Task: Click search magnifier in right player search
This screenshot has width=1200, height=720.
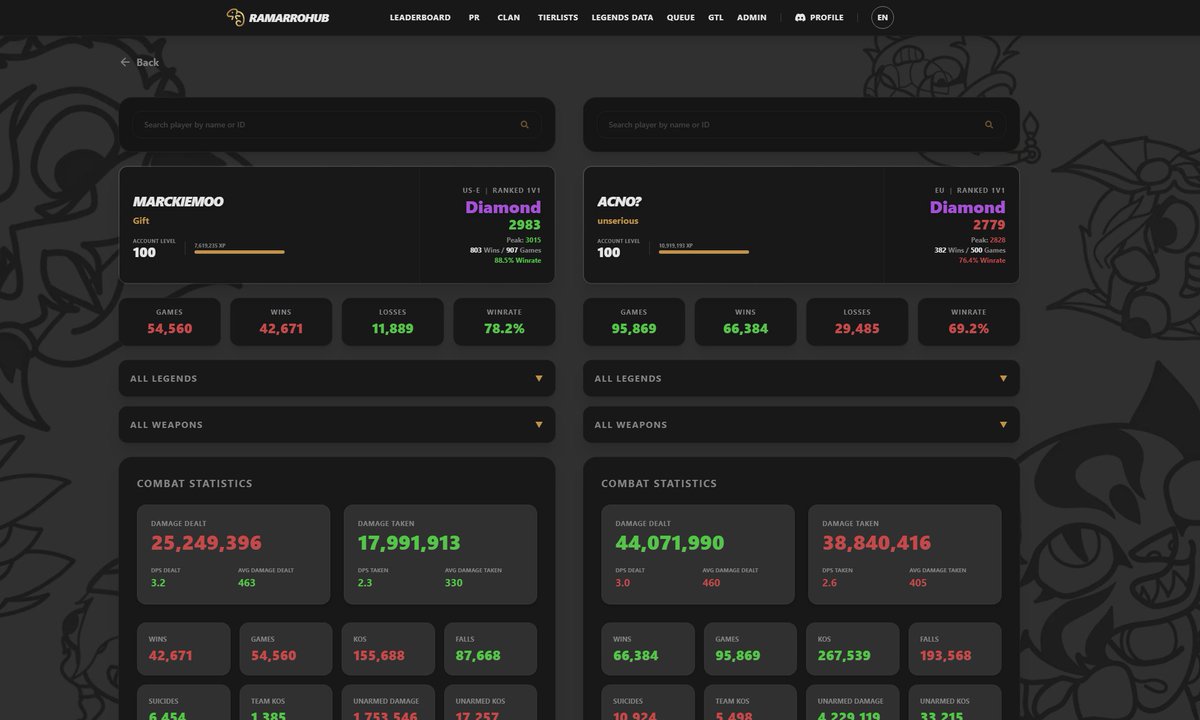Action: 989,125
